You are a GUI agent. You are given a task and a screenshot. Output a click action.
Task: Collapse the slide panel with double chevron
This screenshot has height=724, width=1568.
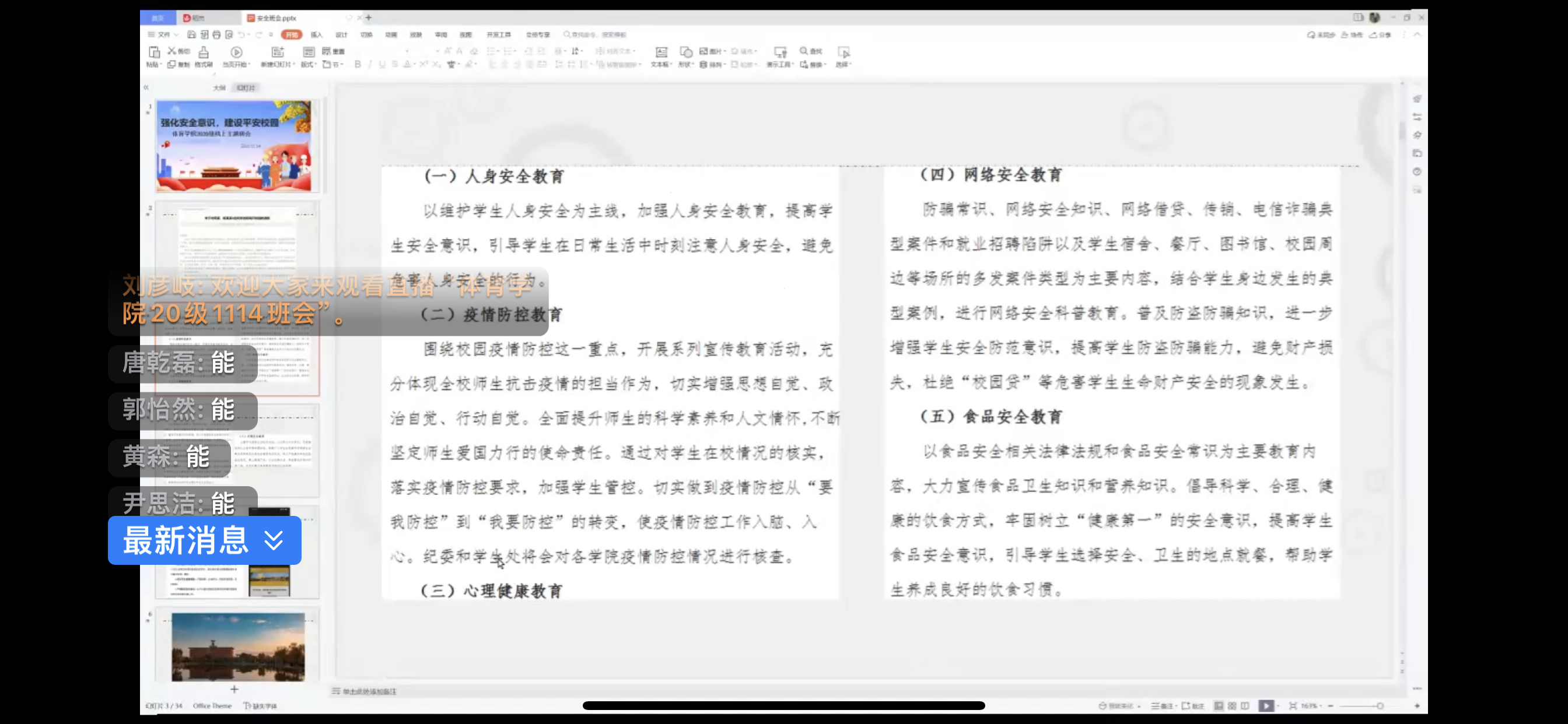point(146,87)
